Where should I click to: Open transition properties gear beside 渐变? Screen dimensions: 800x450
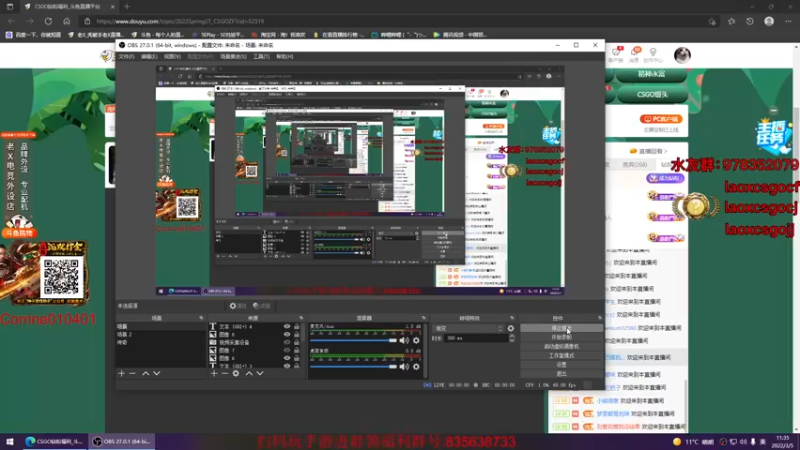[511, 329]
